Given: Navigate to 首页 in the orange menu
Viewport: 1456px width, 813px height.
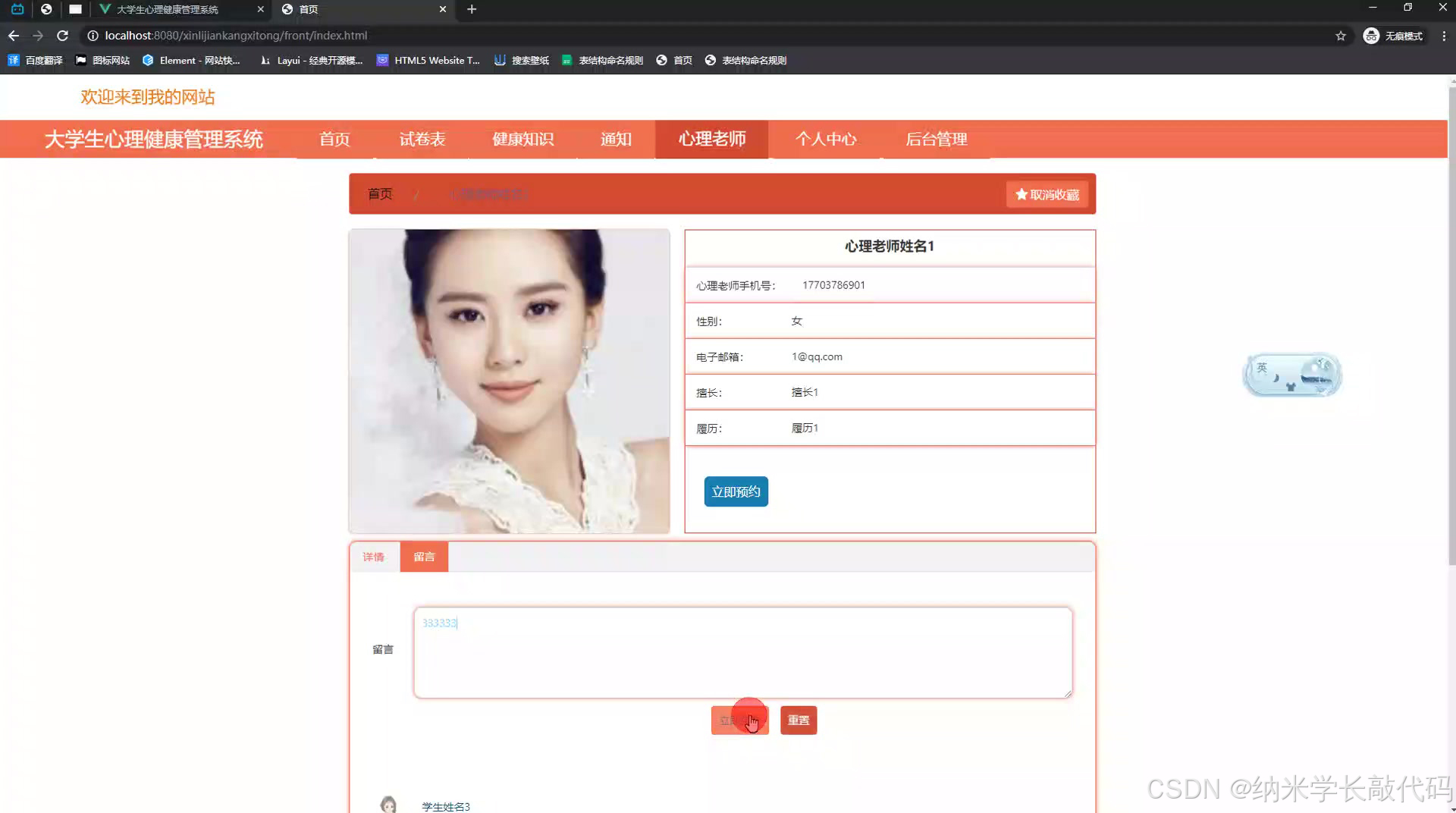Looking at the screenshot, I should (334, 139).
